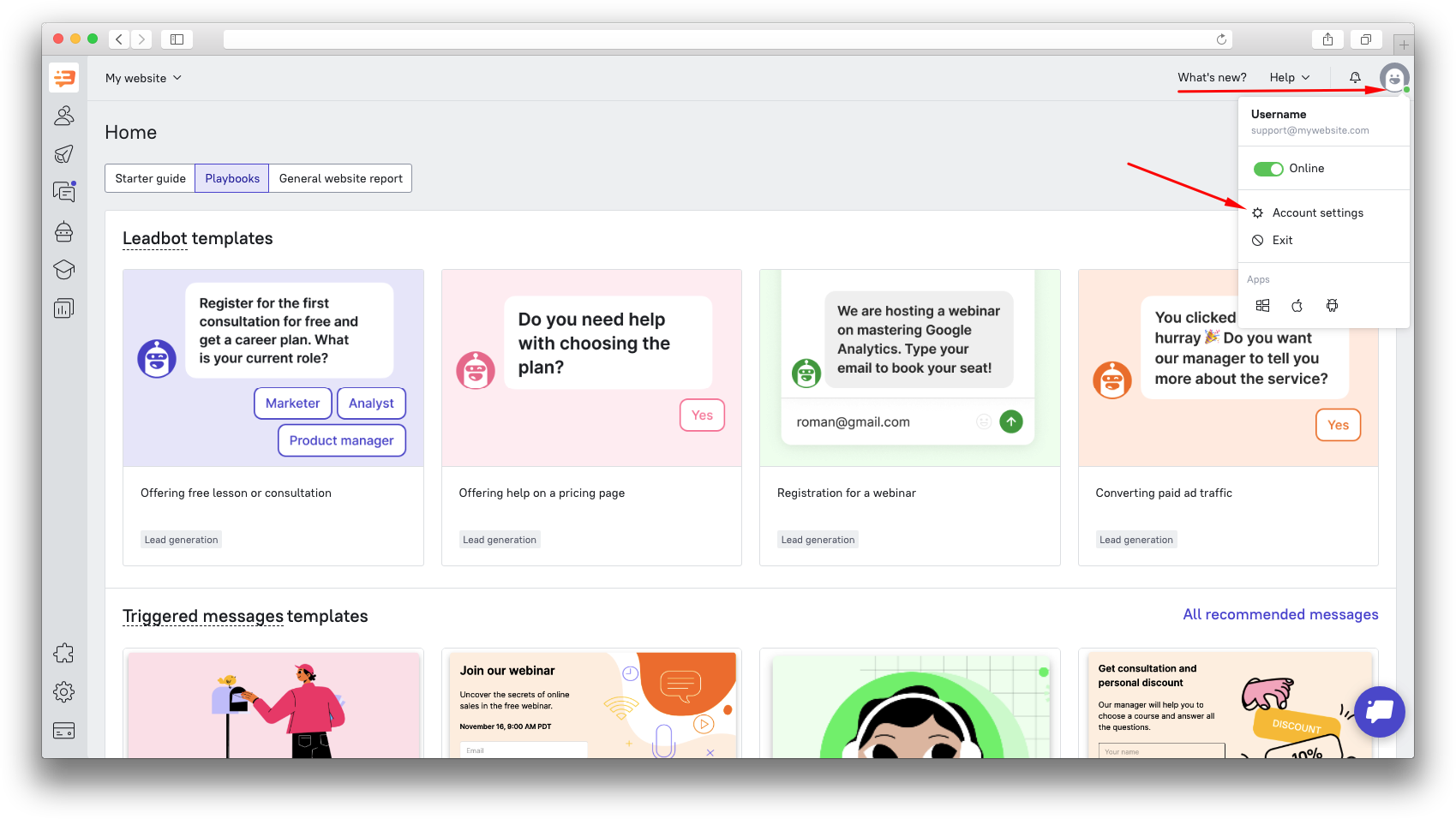The height and width of the screenshot is (819, 1456).
Task: Click the reports chart icon in sidebar
Action: click(x=64, y=308)
